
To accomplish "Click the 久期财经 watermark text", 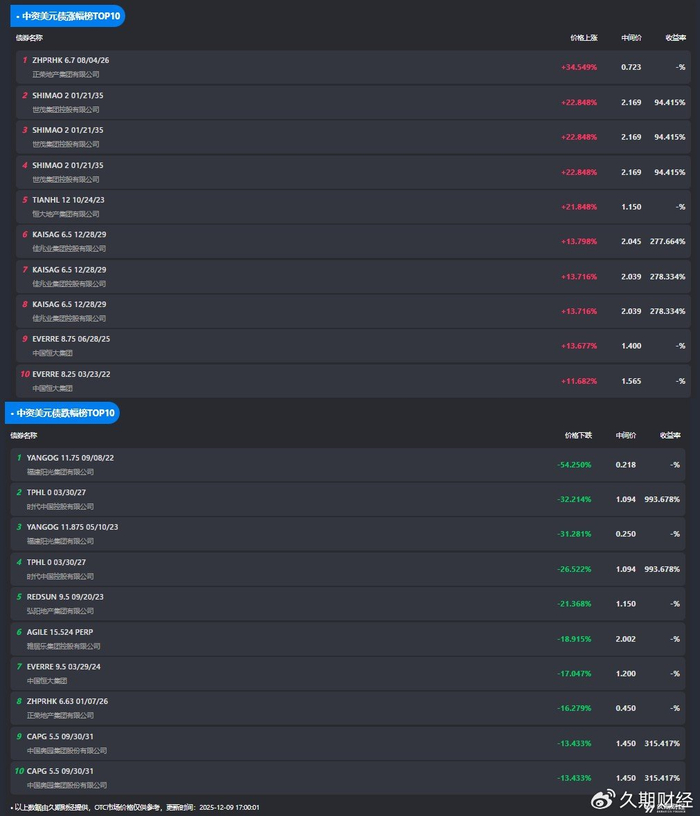I will point(657,799).
